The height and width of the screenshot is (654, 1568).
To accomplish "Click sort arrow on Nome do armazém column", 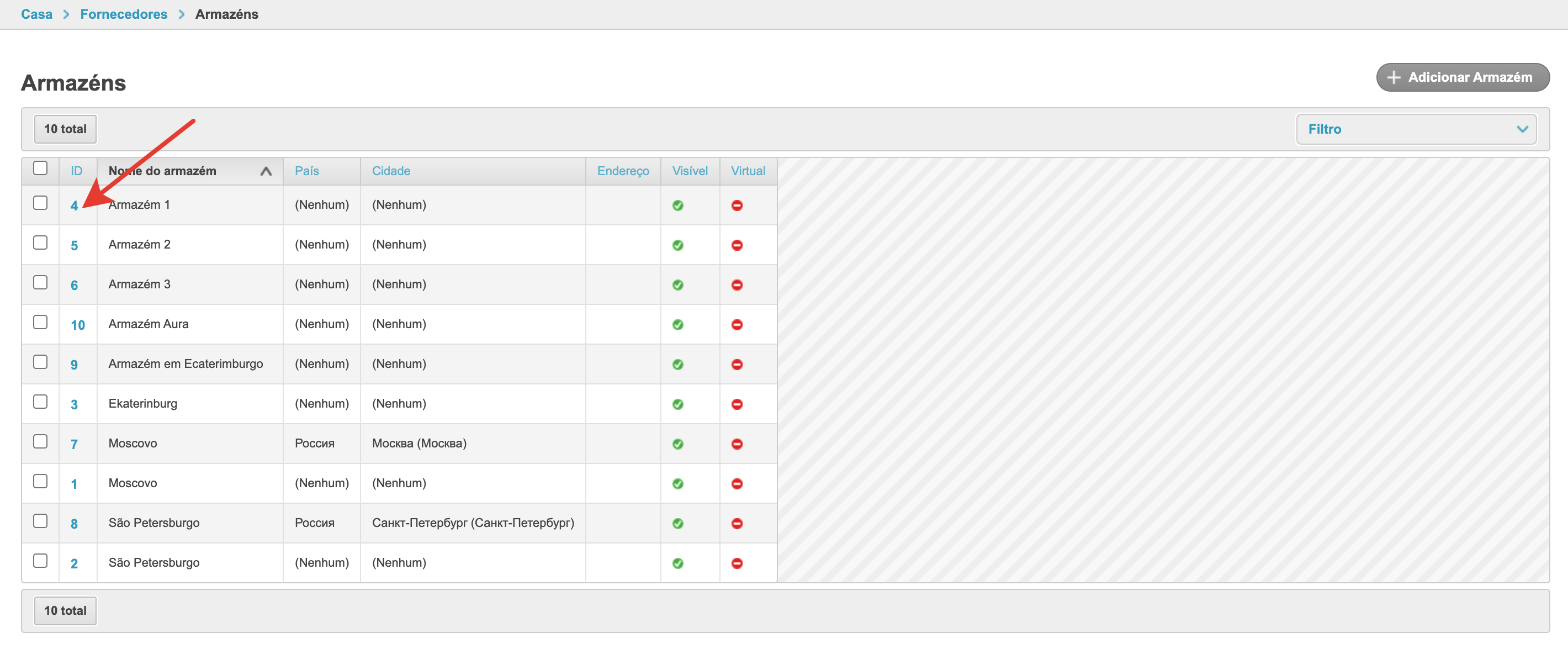I will click(x=266, y=171).
